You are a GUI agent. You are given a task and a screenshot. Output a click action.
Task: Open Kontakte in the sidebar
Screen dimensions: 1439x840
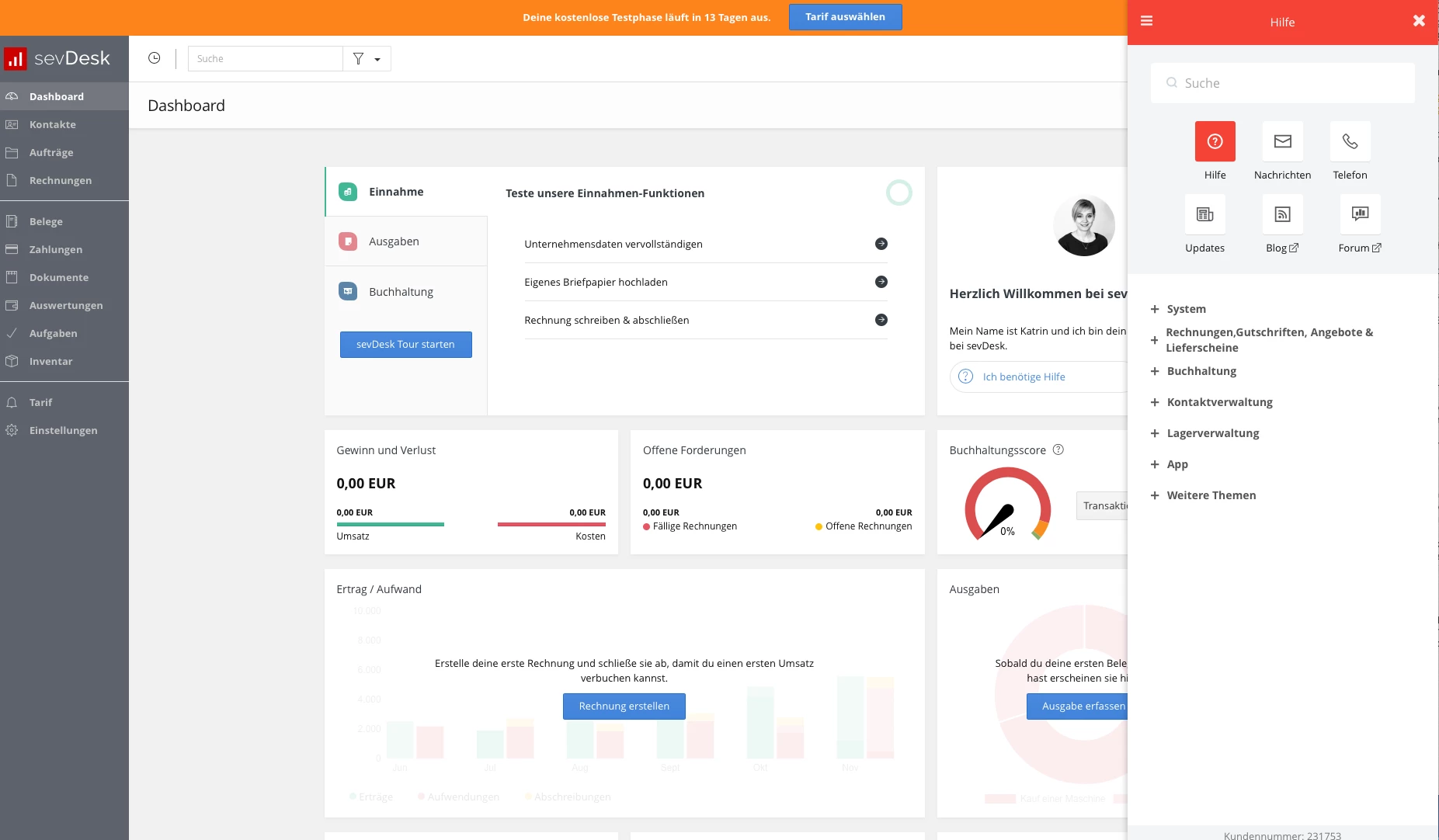click(x=64, y=124)
